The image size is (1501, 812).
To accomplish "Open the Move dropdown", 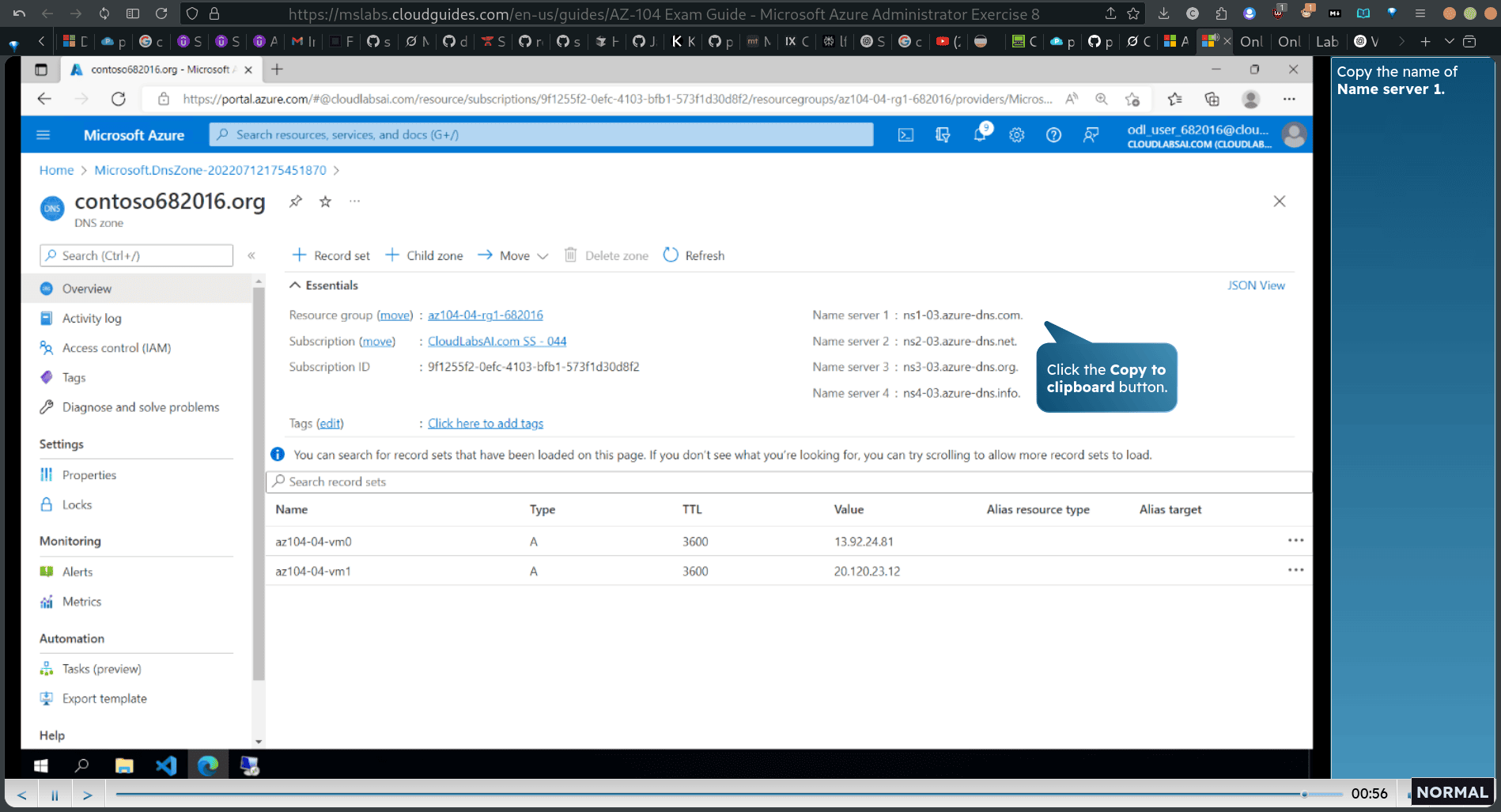I will coord(512,255).
